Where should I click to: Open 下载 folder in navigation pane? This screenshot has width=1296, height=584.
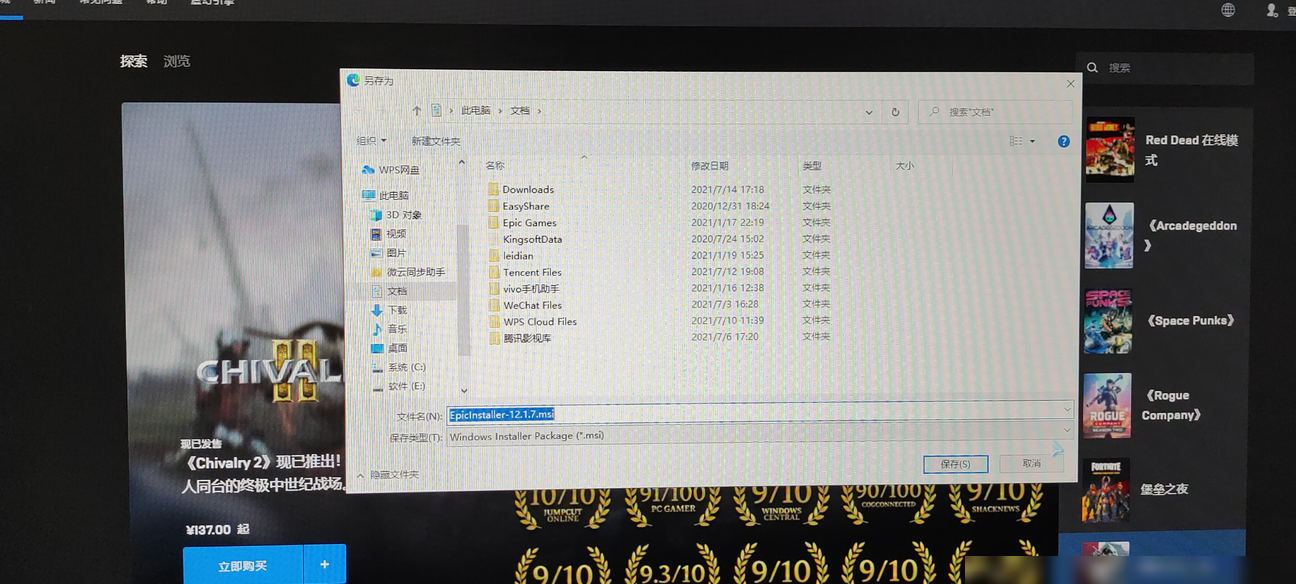388,310
